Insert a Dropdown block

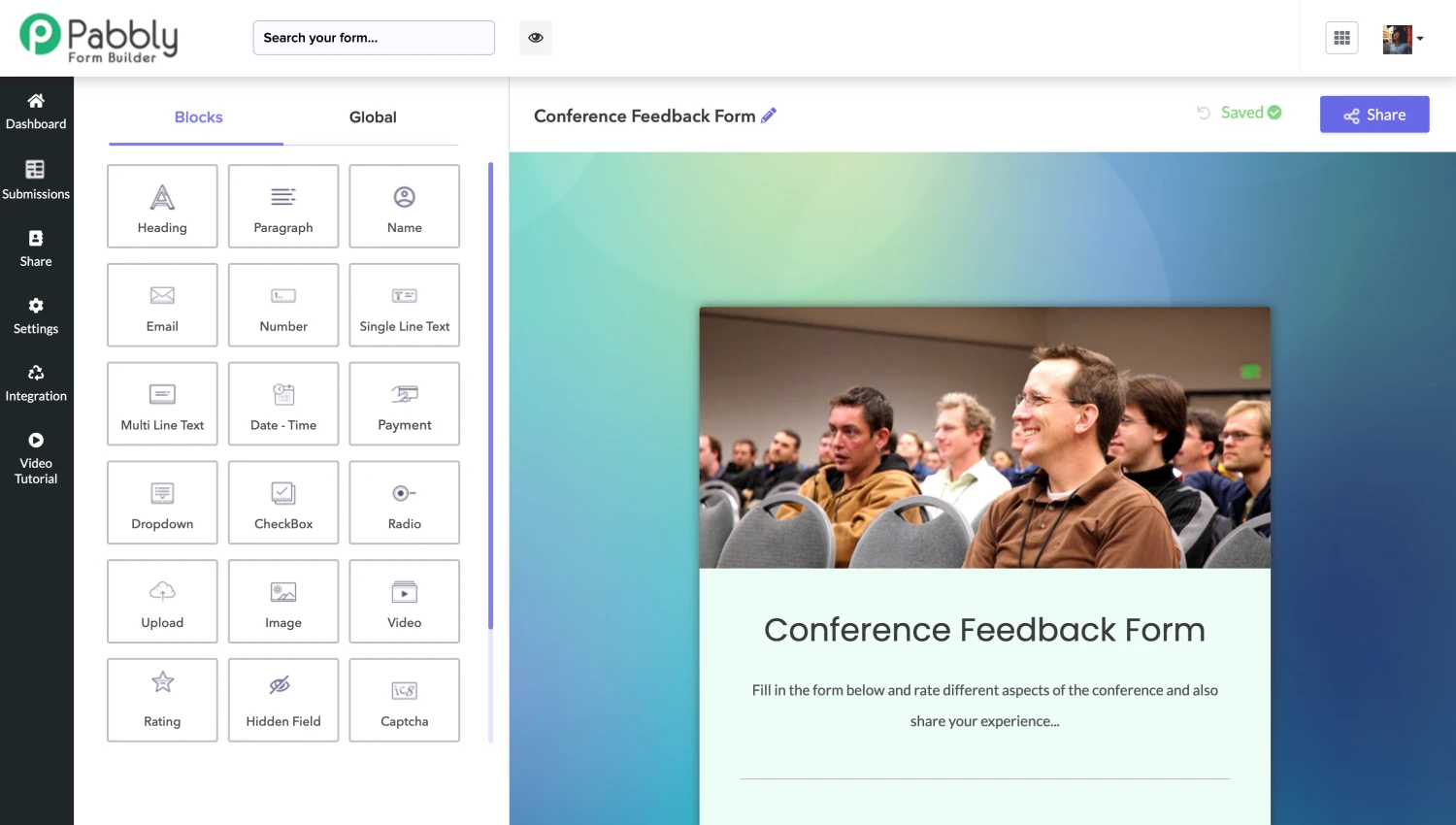[x=162, y=503]
